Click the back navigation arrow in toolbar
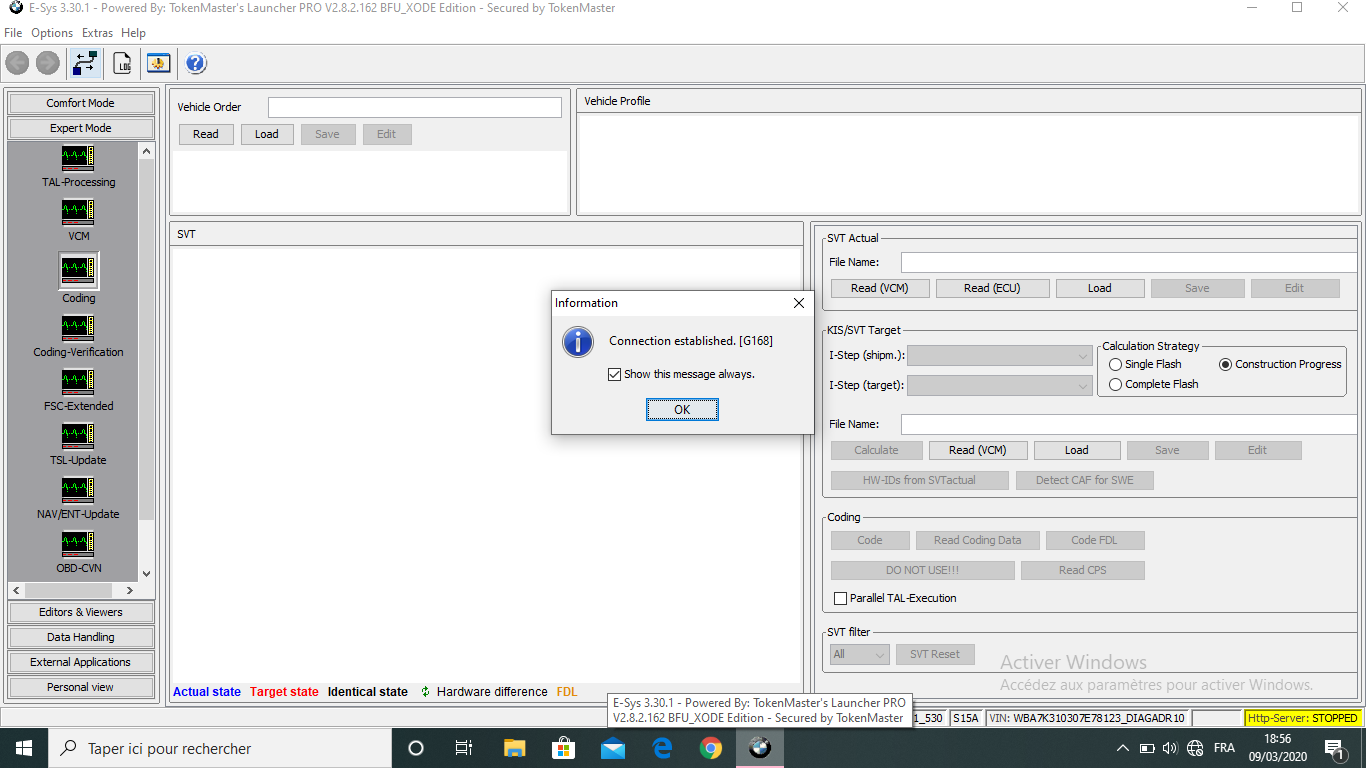The width and height of the screenshot is (1366, 768). 17,63
